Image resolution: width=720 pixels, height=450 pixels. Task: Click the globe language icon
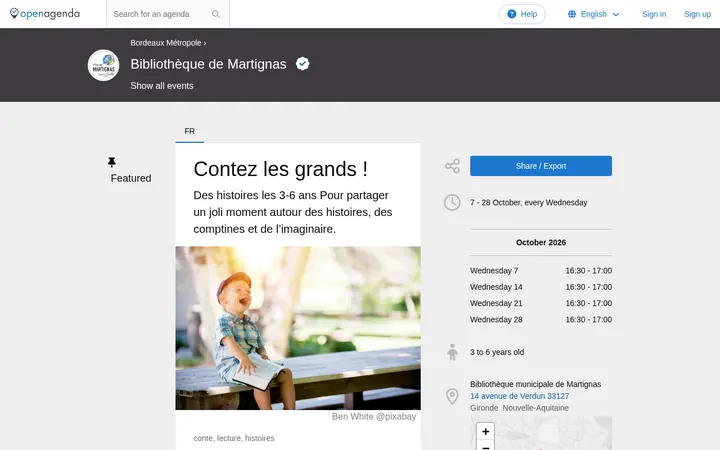572,14
